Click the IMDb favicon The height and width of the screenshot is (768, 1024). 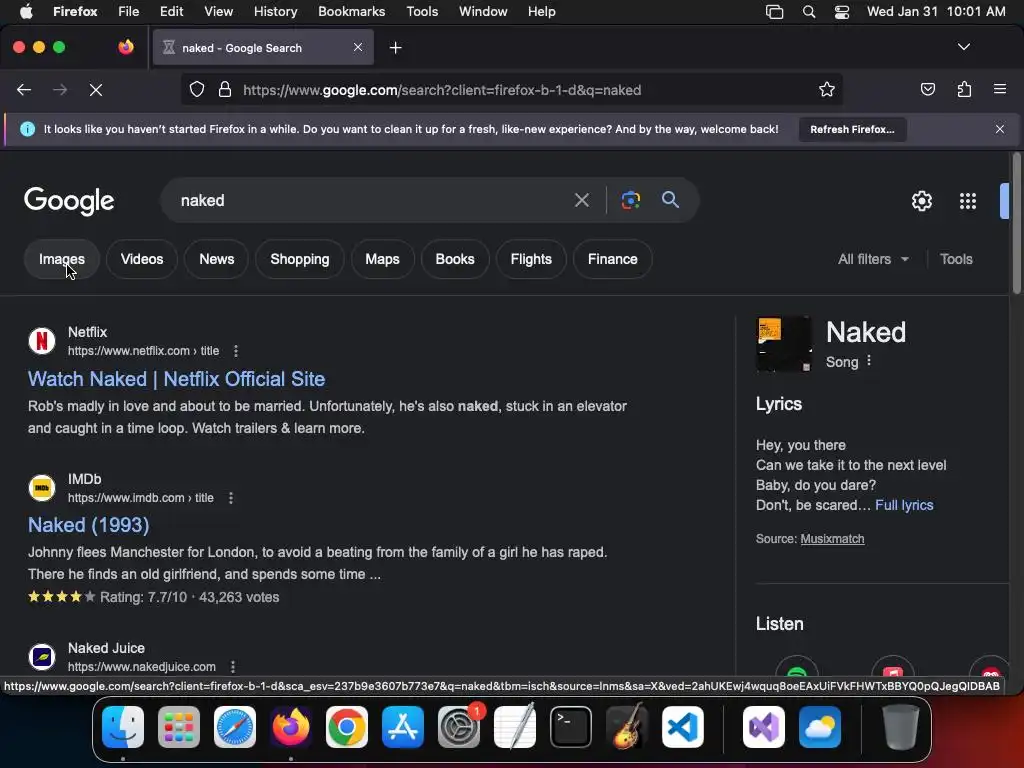(42, 488)
